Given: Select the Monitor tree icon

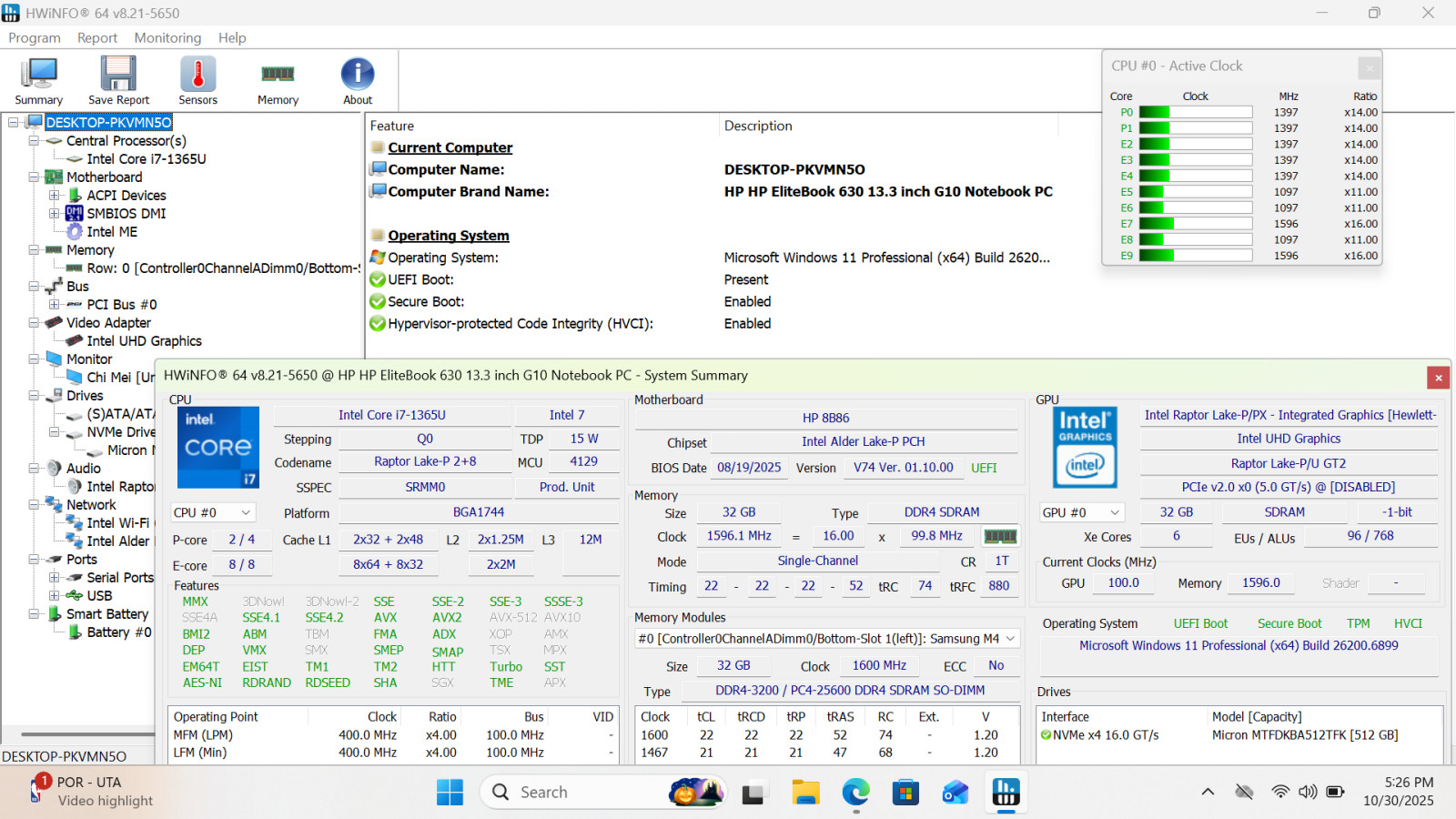Looking at the screenshot, I should [x=54, y=359].
